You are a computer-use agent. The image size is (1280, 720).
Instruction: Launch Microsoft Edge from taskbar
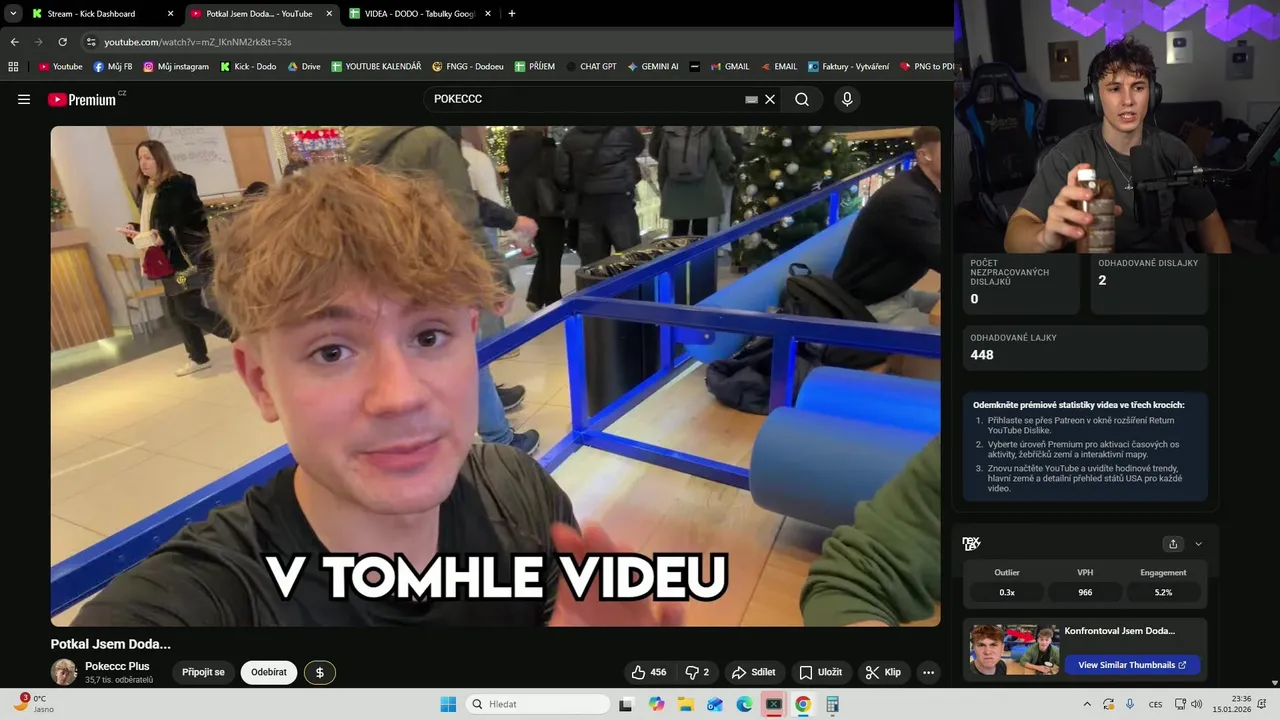point(744,704)
